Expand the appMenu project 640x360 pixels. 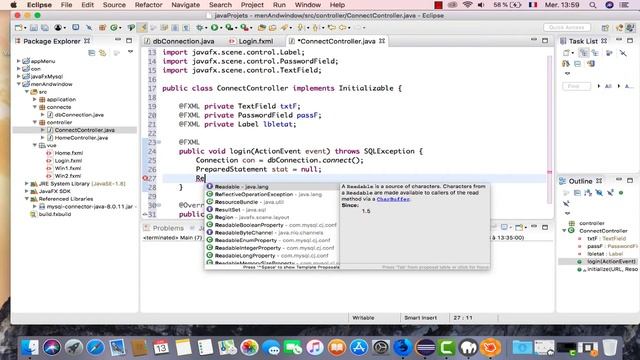(x=18, y=61)
